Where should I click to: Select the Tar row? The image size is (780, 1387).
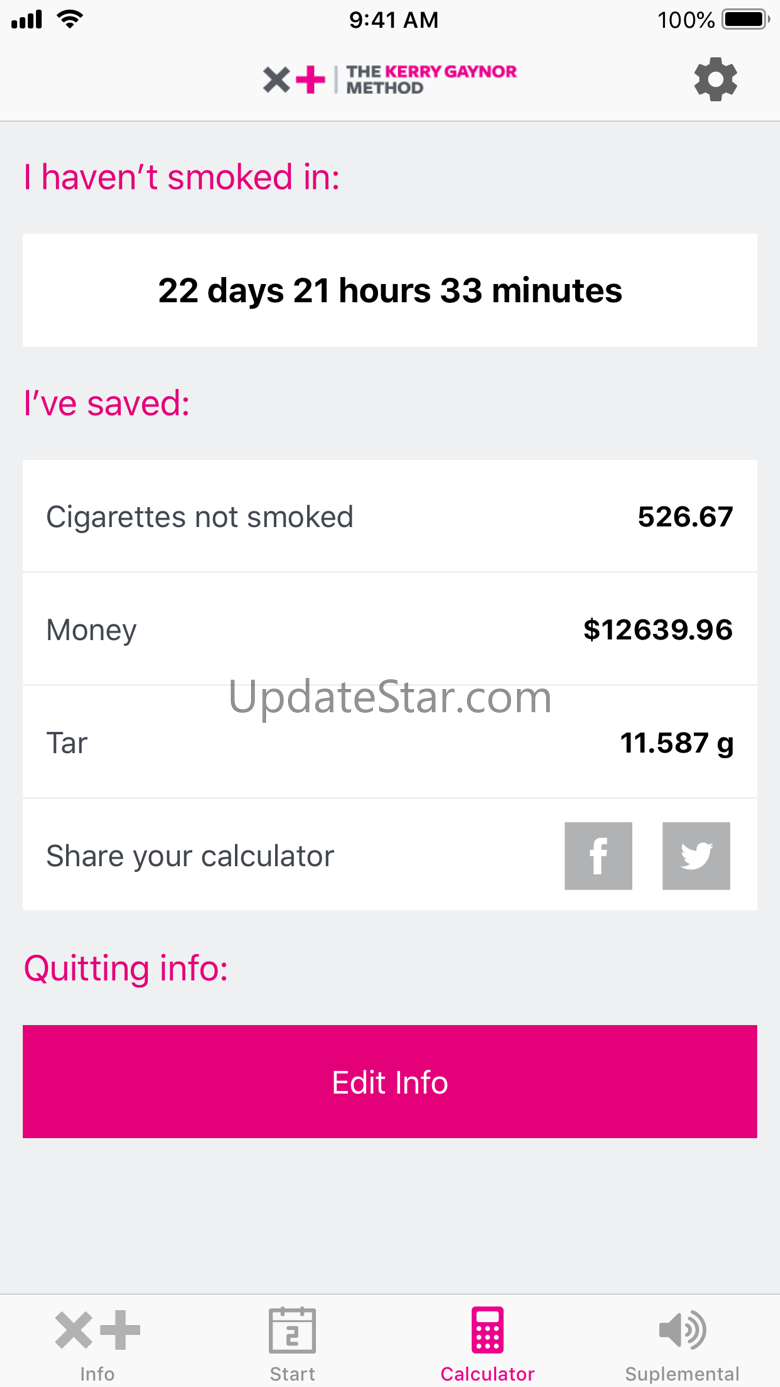tap(390, 742)
